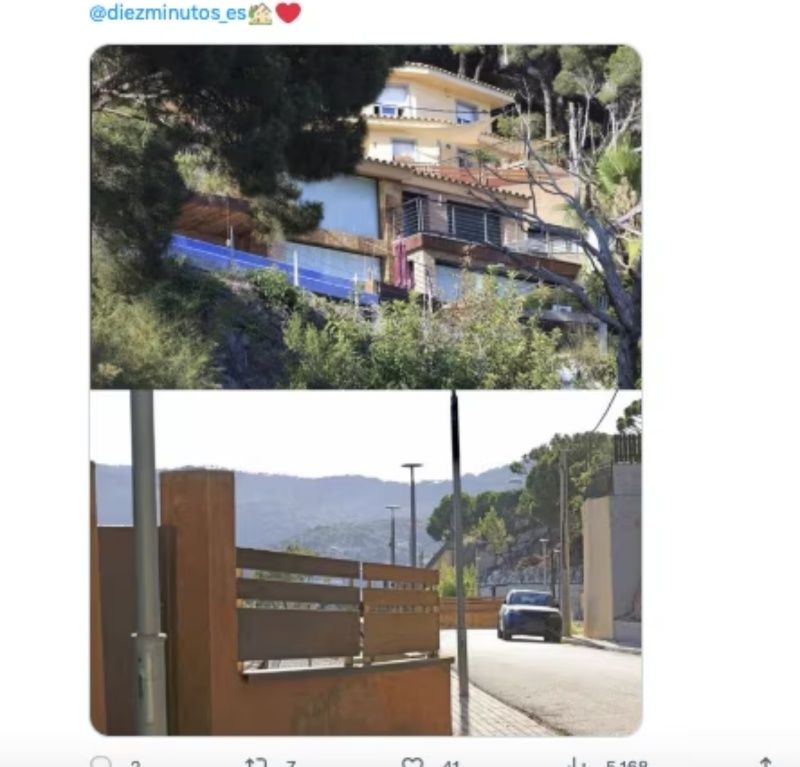The image size is (800, 767).
Task: Like the tweet with the heart icon
Action: click(412, 762)
